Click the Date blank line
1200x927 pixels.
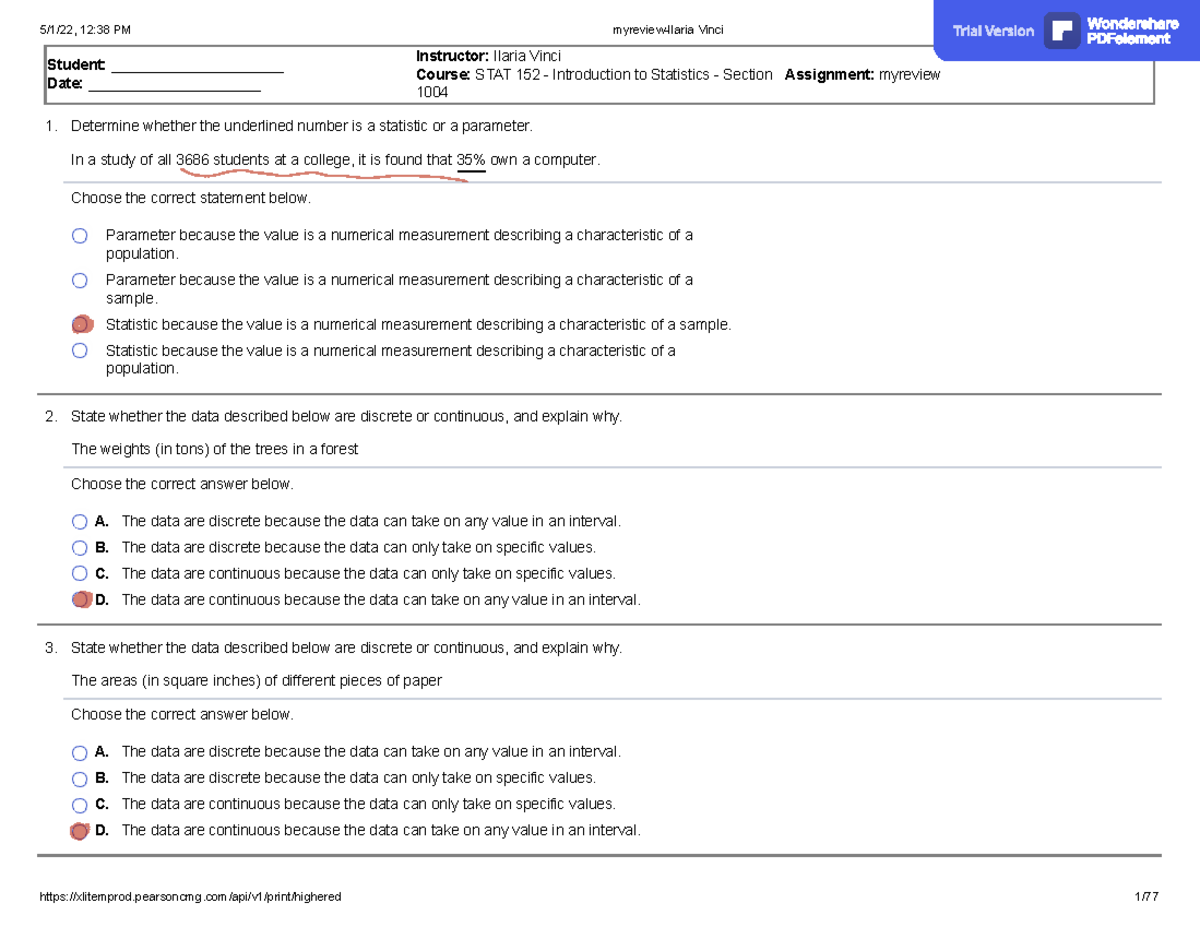click(x=174, y=85)
